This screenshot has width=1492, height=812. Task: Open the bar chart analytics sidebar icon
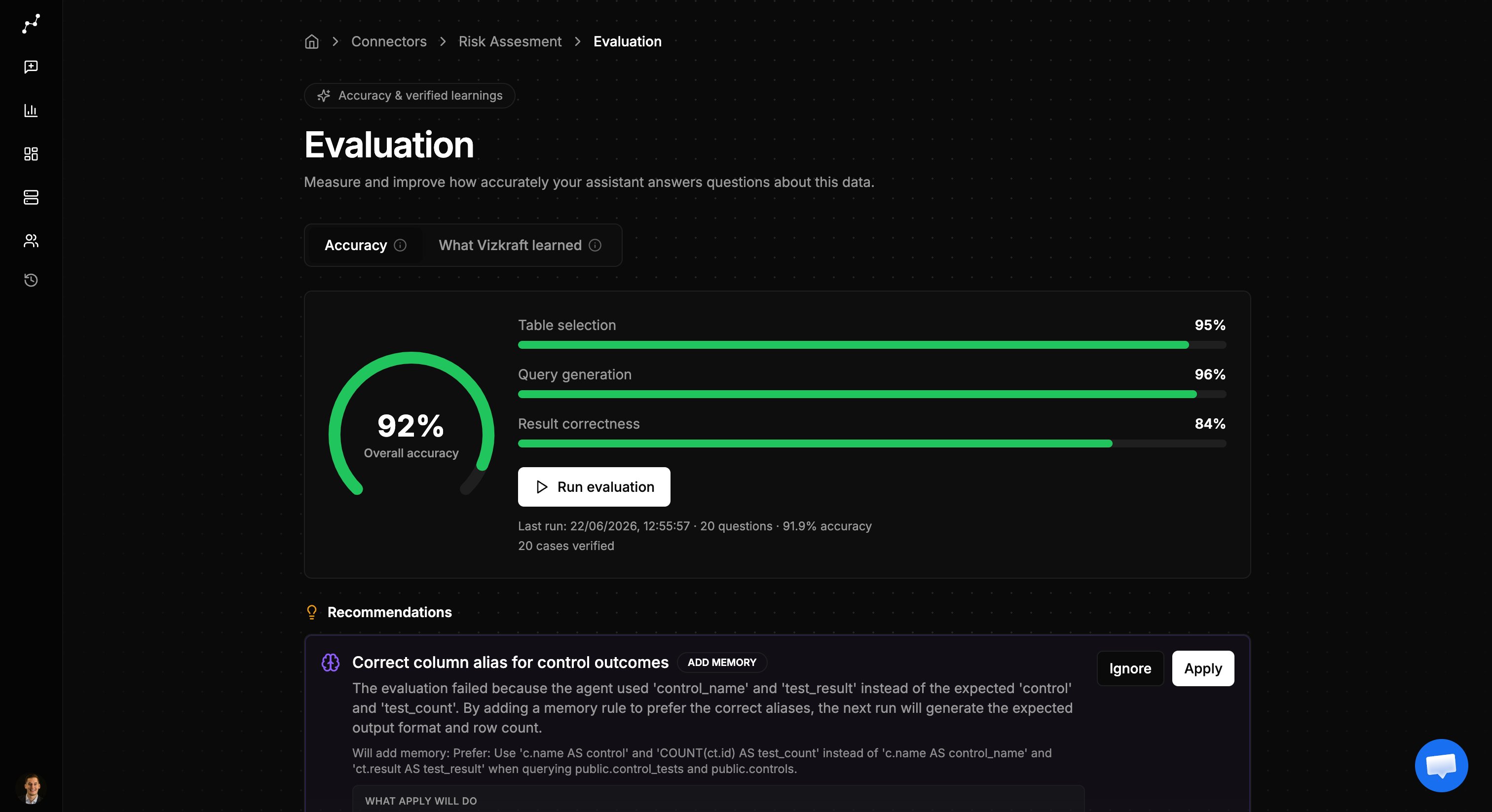pos(31,110)
